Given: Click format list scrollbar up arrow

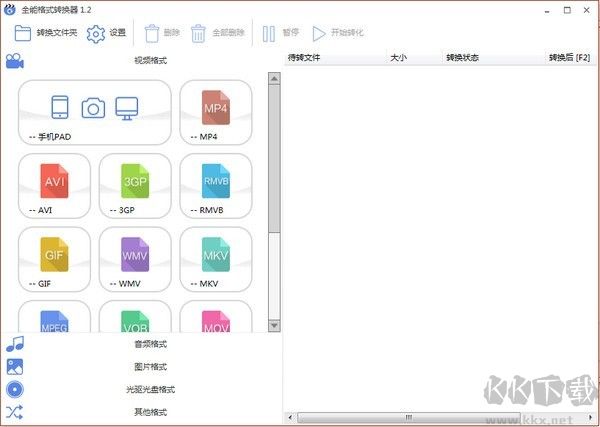Looking at the screenshot, I should pyautogui.click(x=274, y=78).
